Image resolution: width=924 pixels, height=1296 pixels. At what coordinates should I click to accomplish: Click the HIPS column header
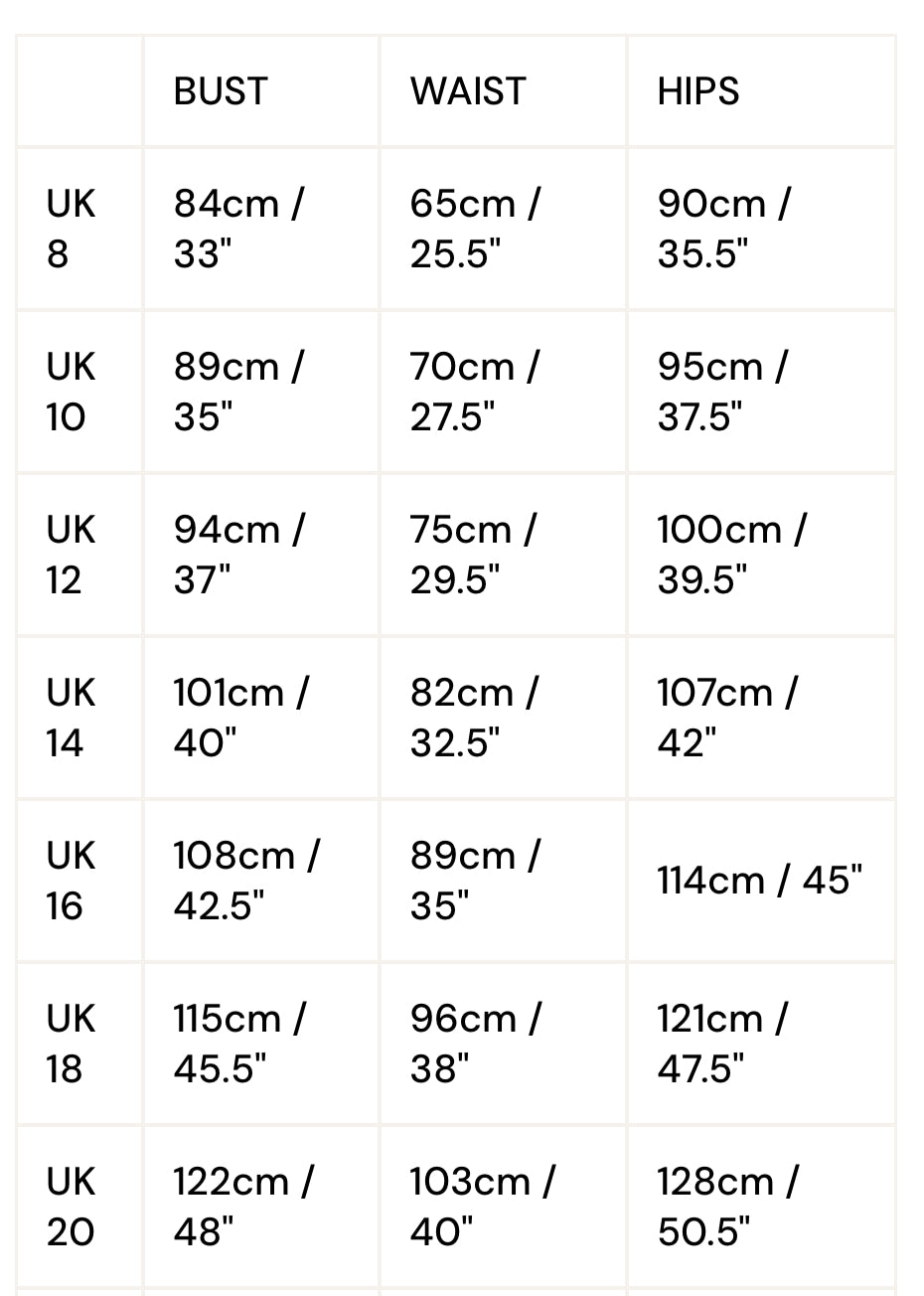(698, 91)
